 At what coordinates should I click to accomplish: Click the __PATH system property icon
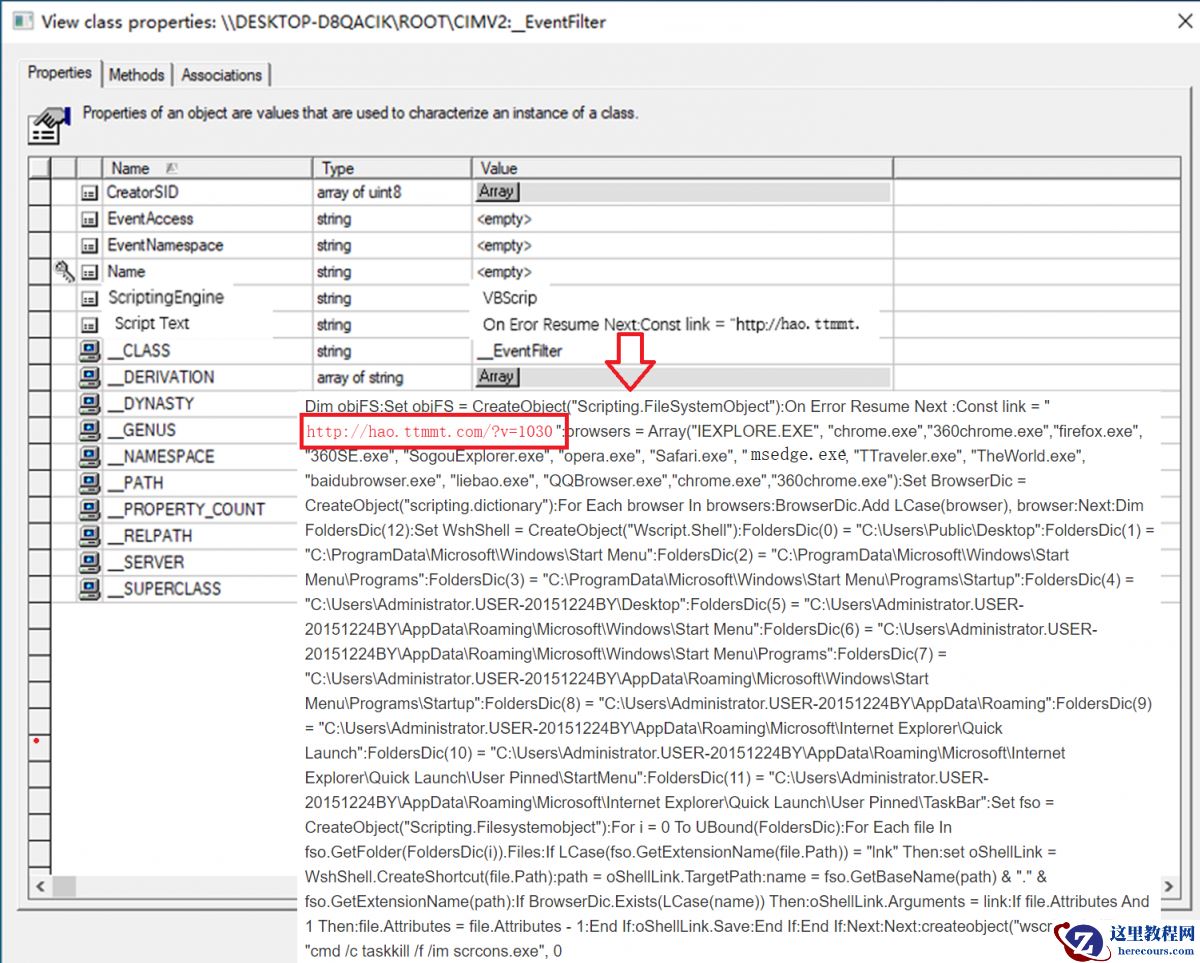pyautogui.click(x=90, y=483)
